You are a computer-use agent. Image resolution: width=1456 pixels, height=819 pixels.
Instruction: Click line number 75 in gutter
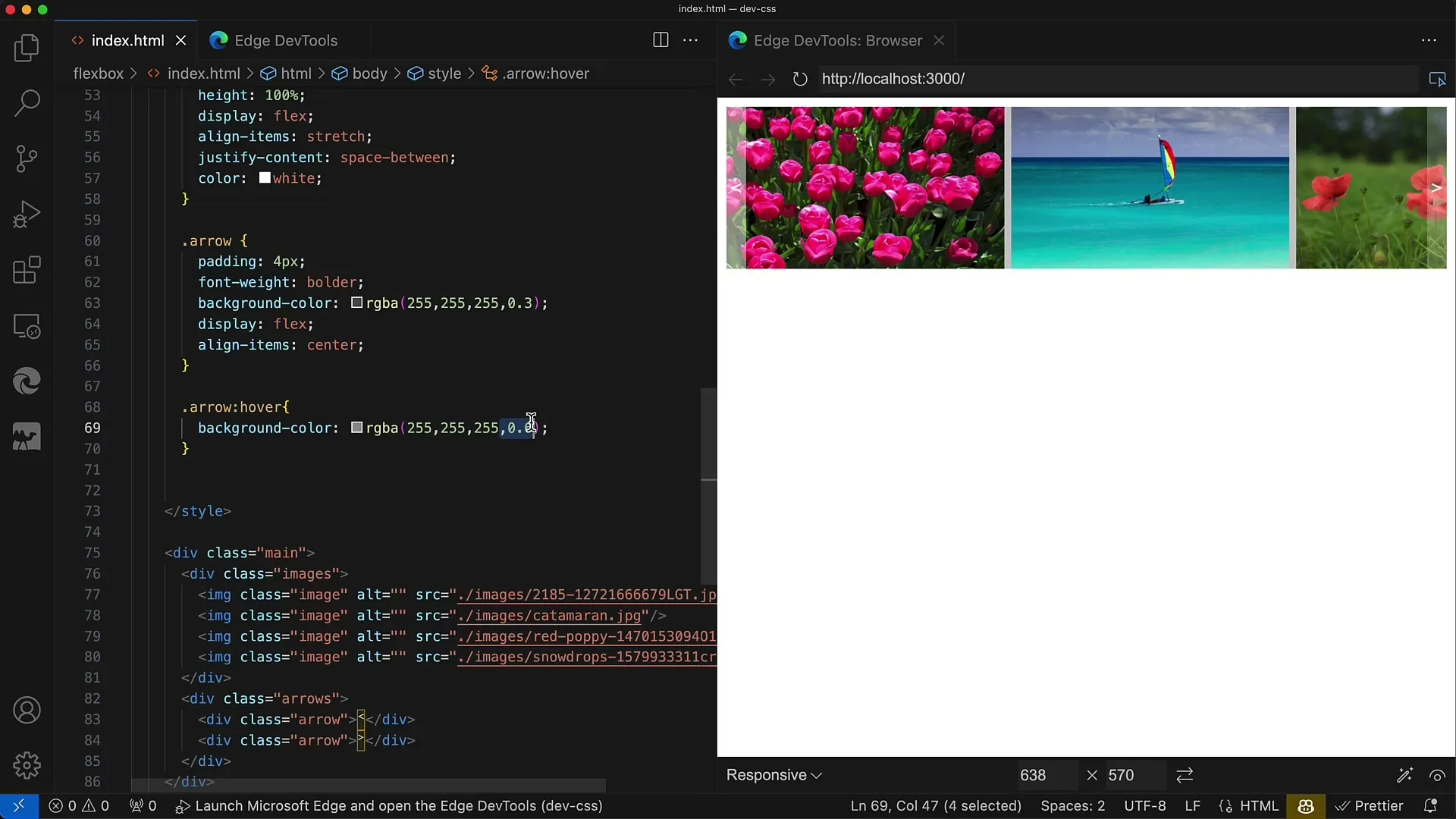tap(92, 553)
